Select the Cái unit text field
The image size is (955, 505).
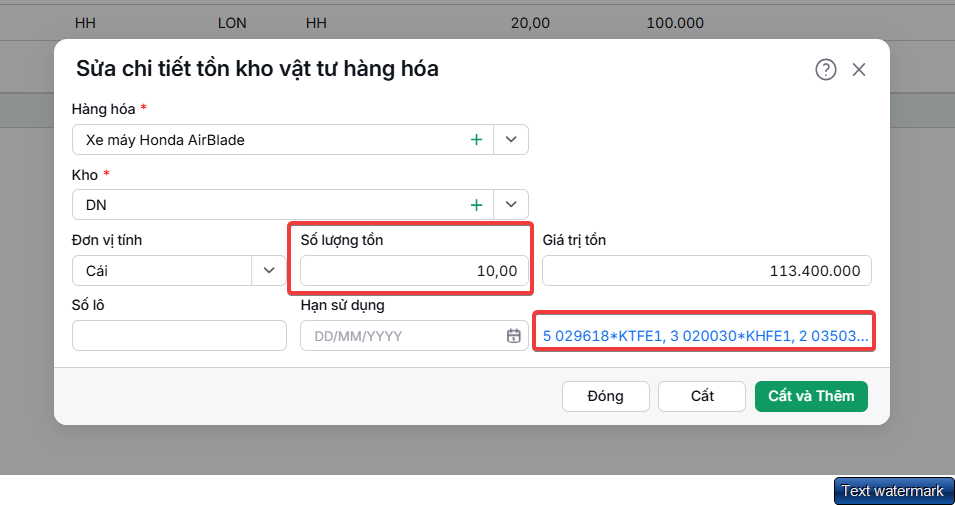click(x=162, y=270)
